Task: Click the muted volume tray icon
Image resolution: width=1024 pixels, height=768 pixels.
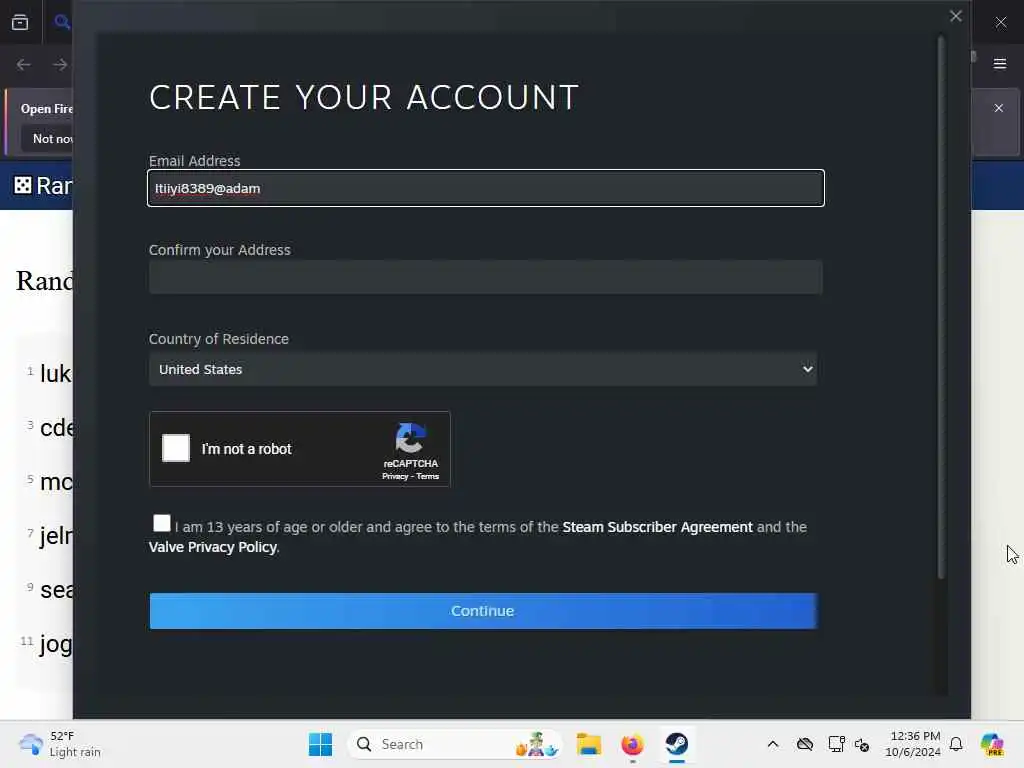Action: pos(862,744)
